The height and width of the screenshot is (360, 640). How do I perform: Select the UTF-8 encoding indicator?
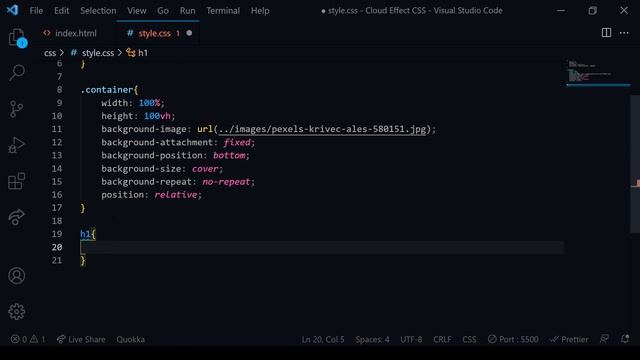pyautogui.click(x=411, y=339)
